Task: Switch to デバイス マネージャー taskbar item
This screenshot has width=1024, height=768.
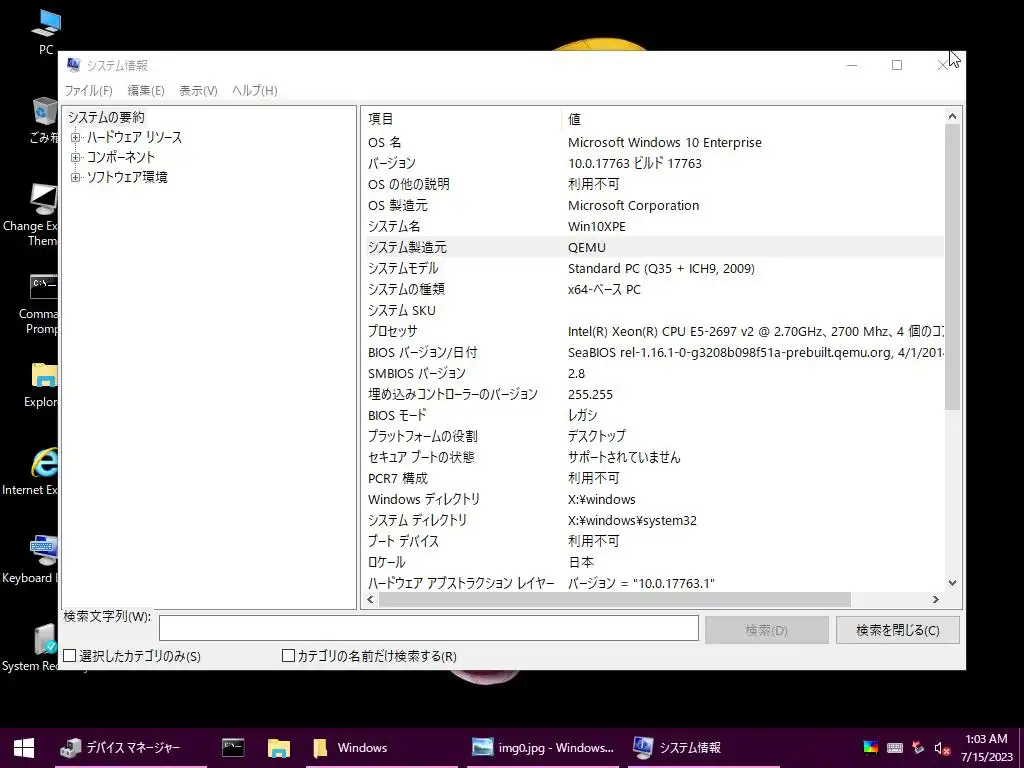Action: pos(131,748)
